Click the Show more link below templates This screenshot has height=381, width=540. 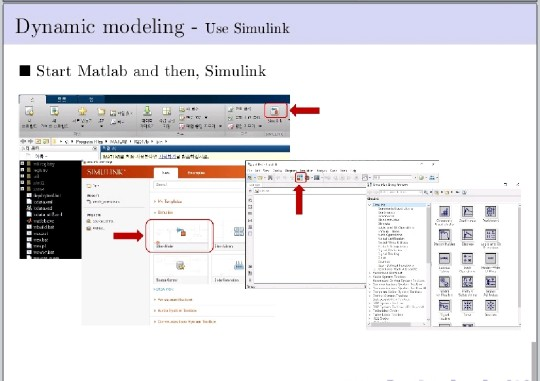[164, 289]
